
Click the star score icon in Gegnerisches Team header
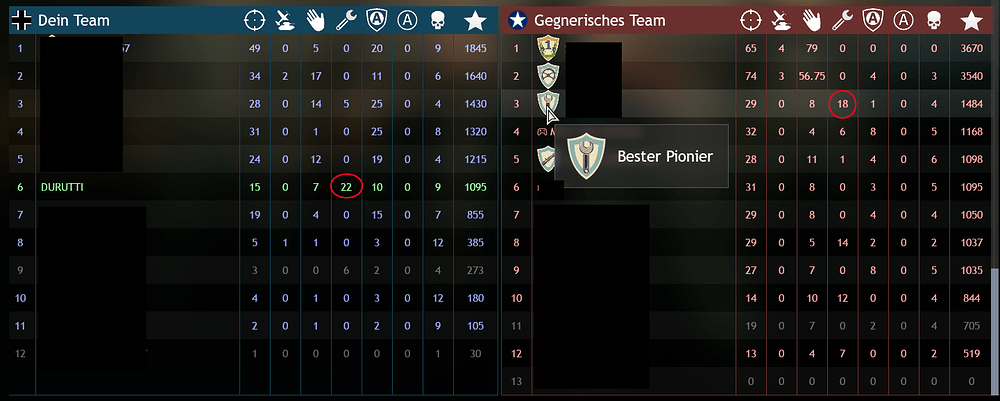coord(971,21)
